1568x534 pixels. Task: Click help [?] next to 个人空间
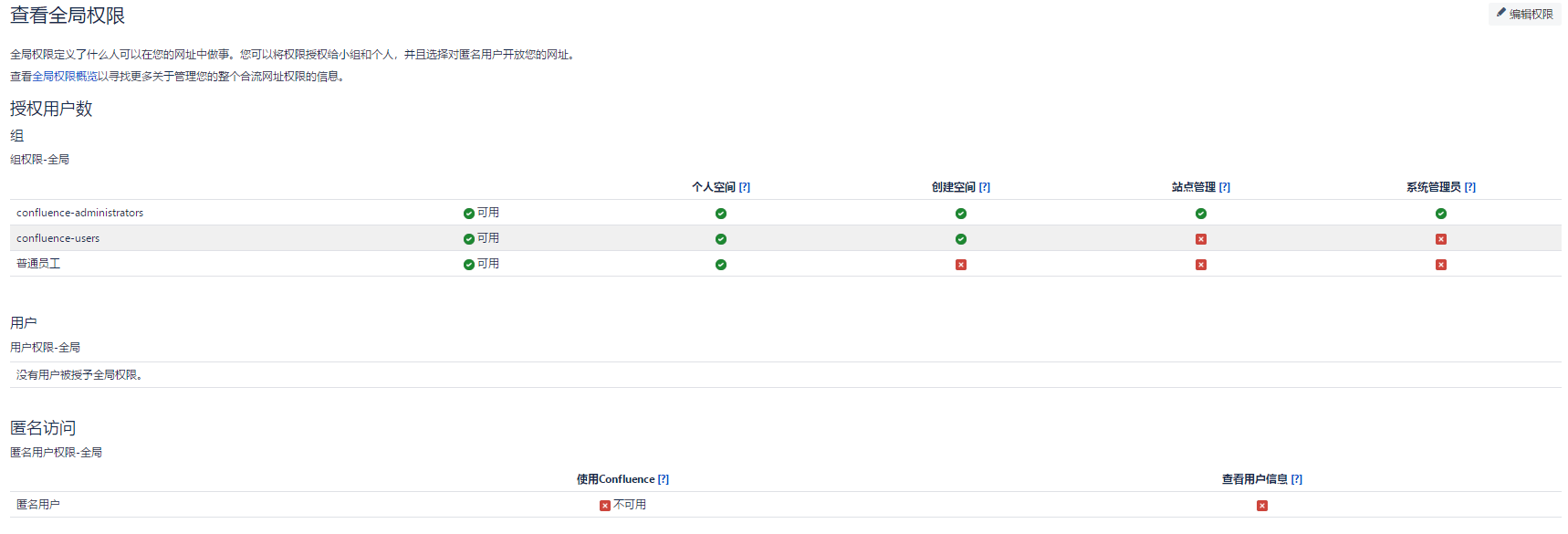pyautogui.click(x=745, y=187)
